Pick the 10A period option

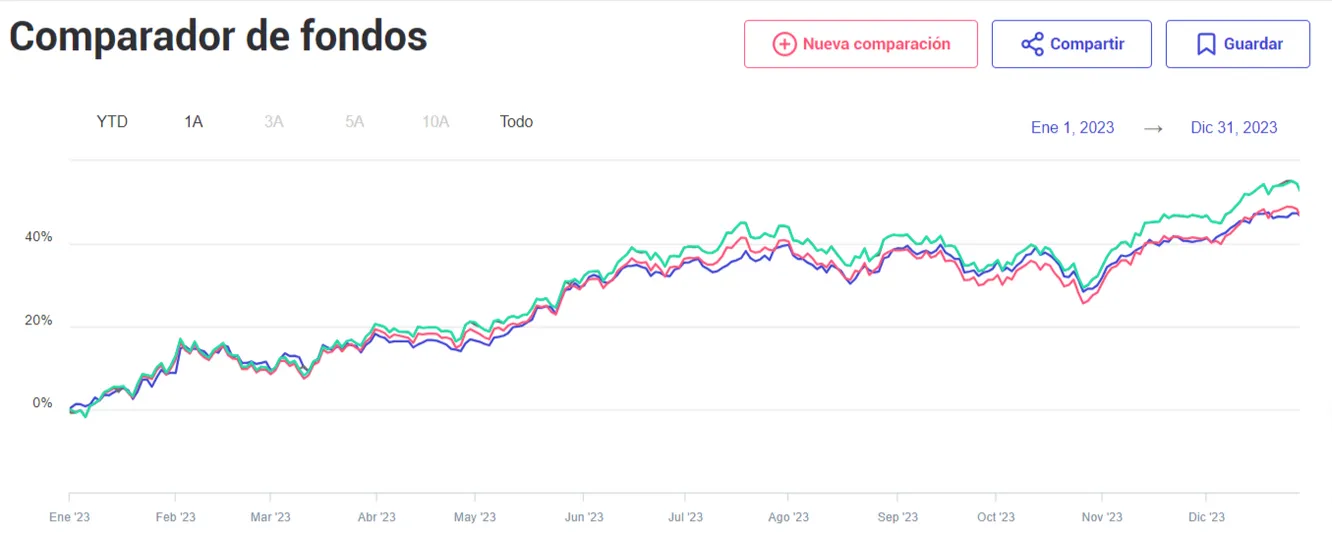[435, 122]
